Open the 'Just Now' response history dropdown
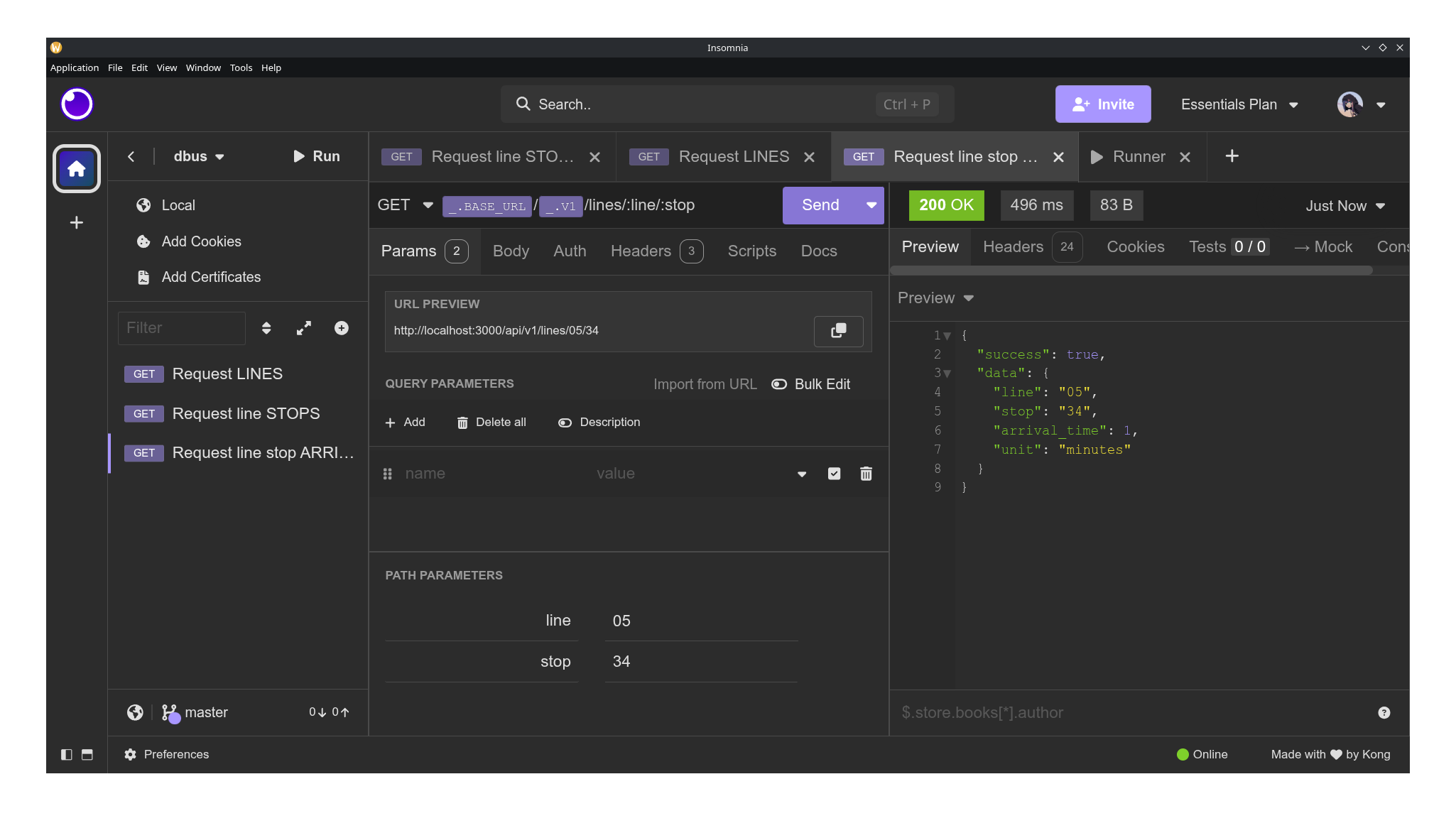The width and height of the screenshot is (1456, 828). [1344, 205]
